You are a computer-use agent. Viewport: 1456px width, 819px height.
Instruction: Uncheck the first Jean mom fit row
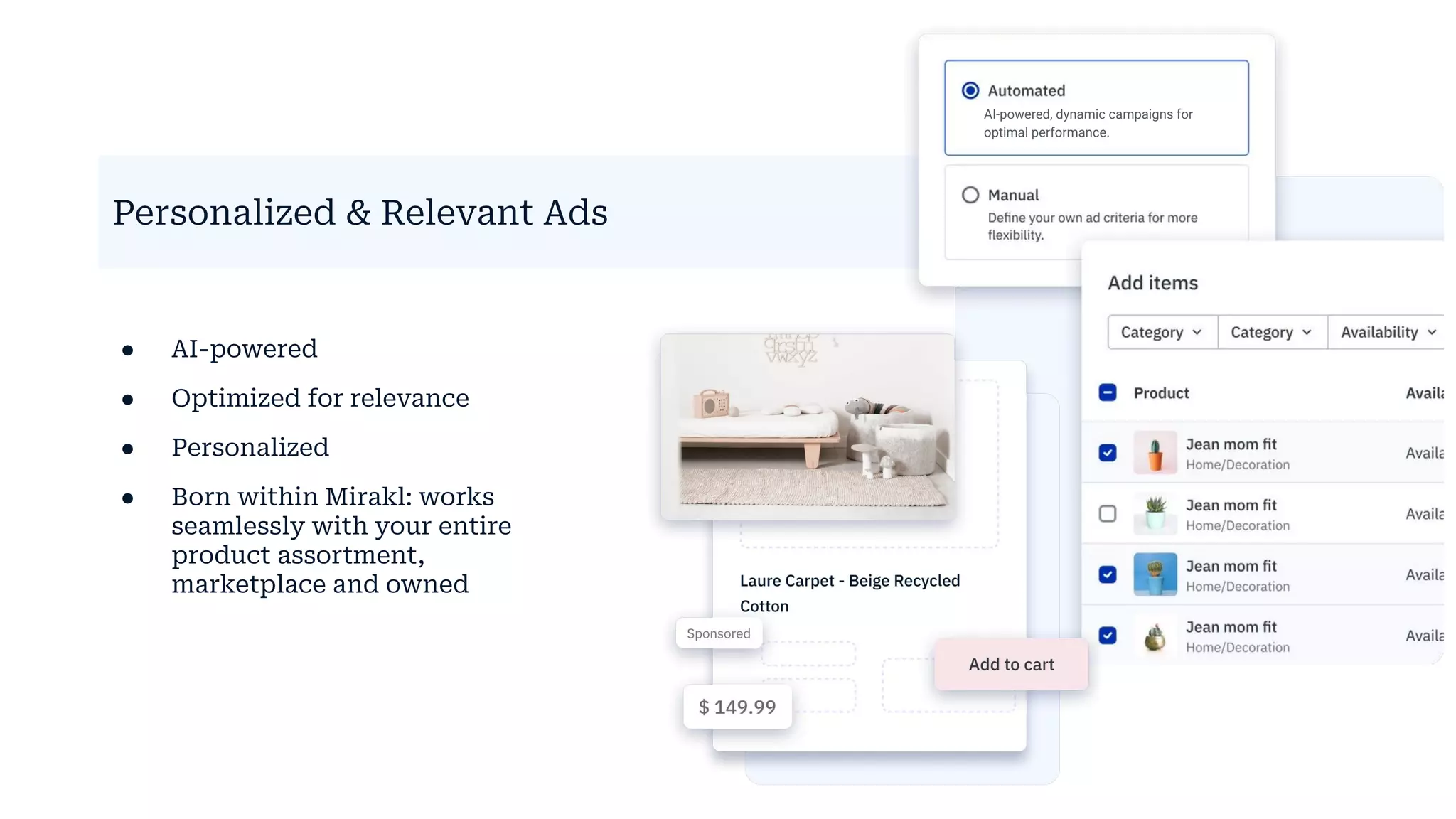(x=1108, y=453)
